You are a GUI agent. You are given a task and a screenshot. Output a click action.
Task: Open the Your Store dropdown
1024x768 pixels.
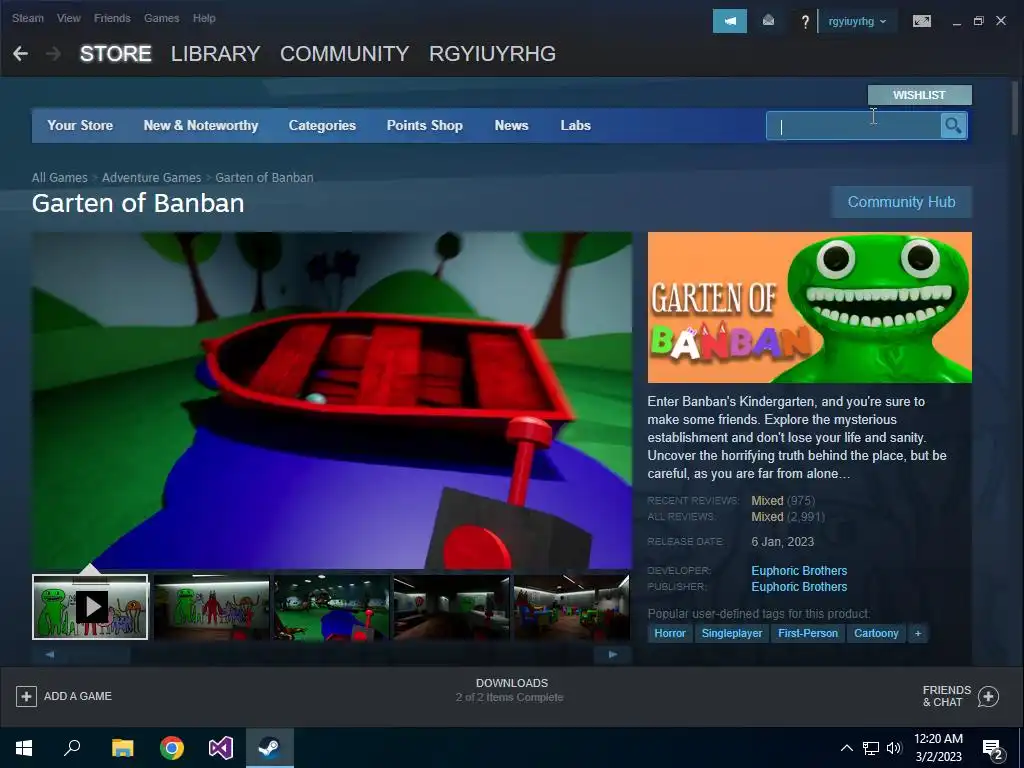80,125
